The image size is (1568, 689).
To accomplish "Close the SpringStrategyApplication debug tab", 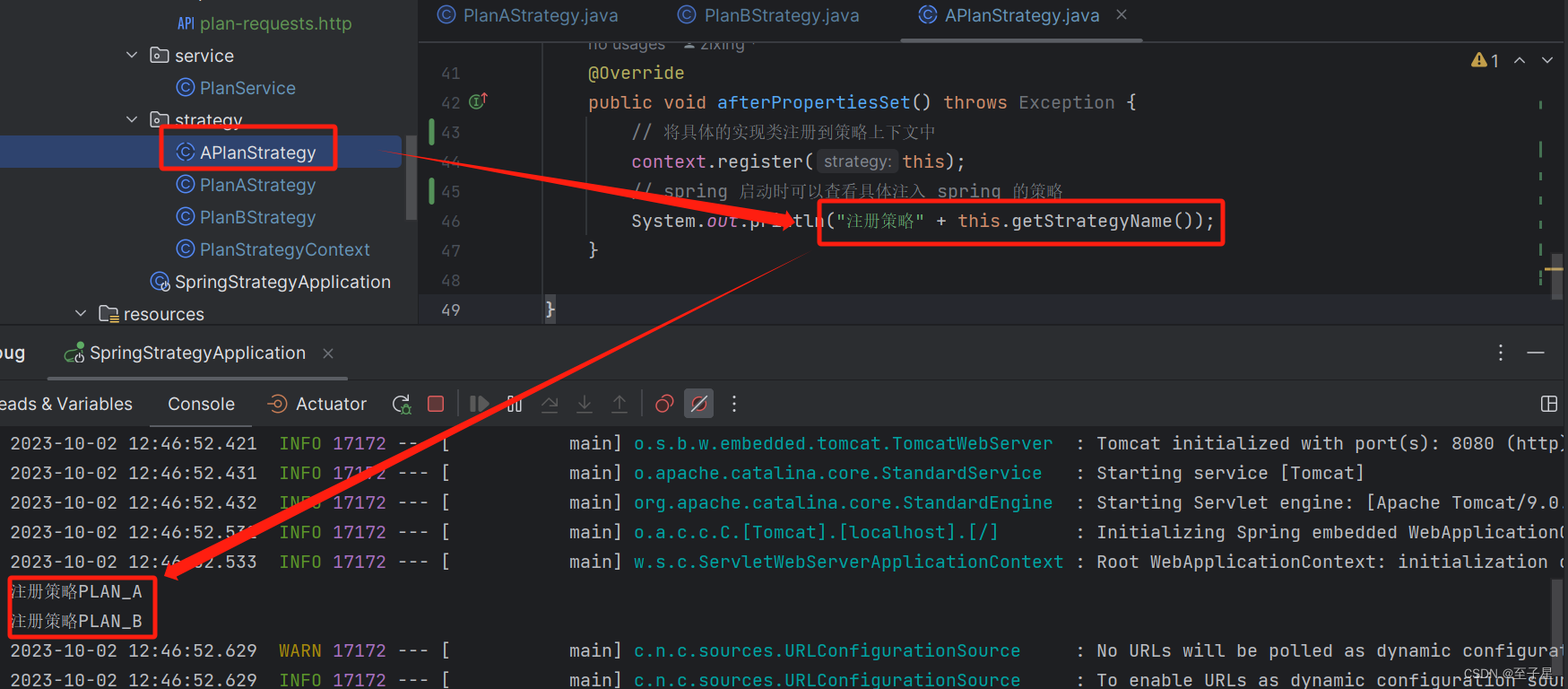I will pos(328,353).
